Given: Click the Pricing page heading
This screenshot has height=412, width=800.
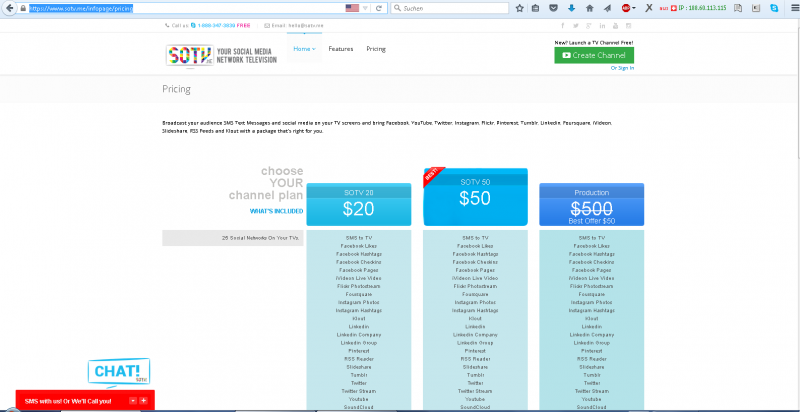Looking at the screenshot, I should (x=177, y=89).
